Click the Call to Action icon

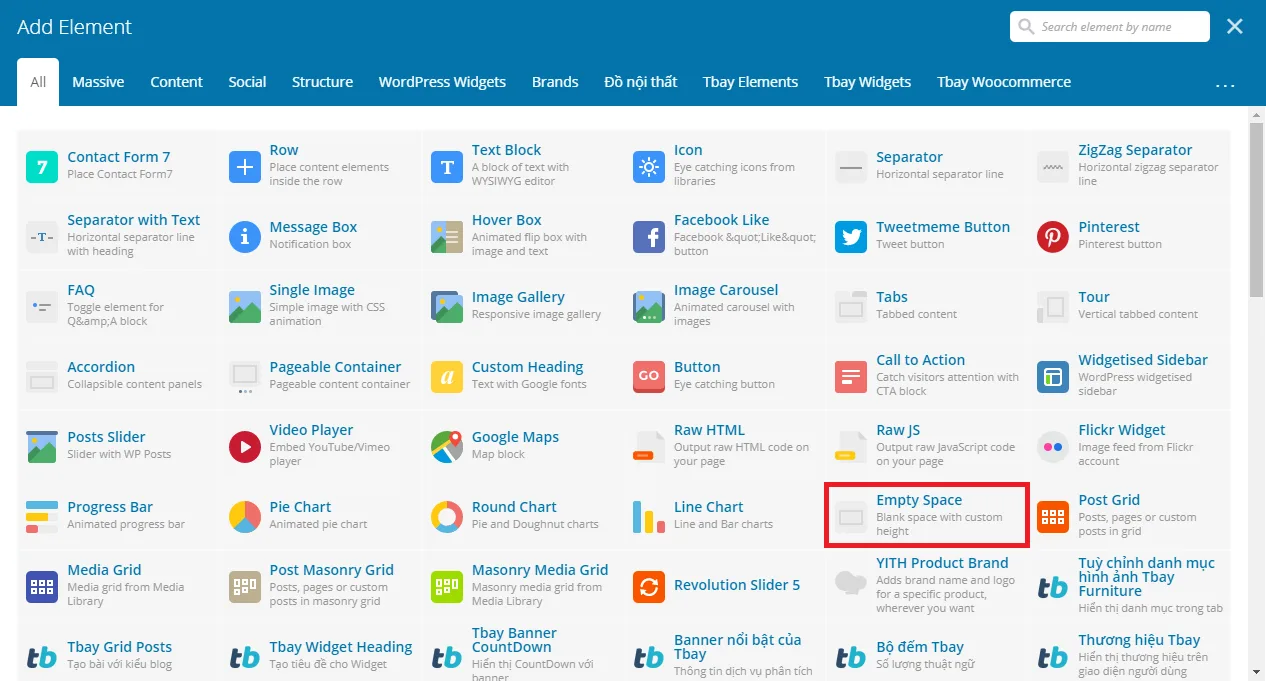(x=851, y=376)
